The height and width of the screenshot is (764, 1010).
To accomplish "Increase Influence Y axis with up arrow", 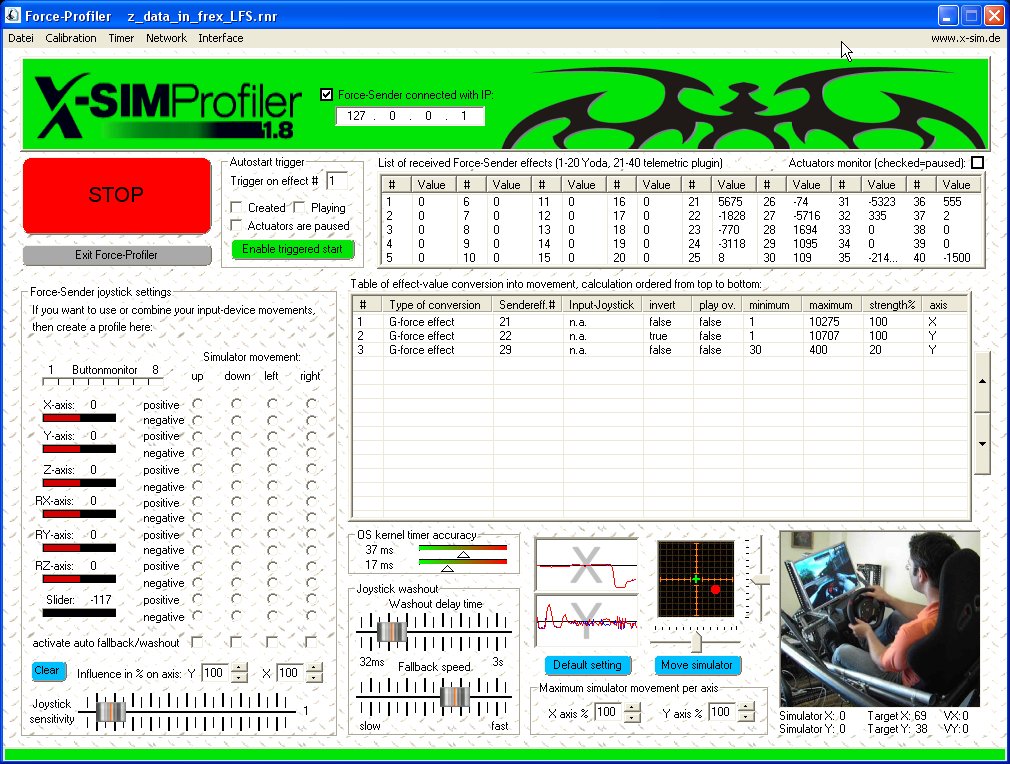I will [x=239, y=669].
